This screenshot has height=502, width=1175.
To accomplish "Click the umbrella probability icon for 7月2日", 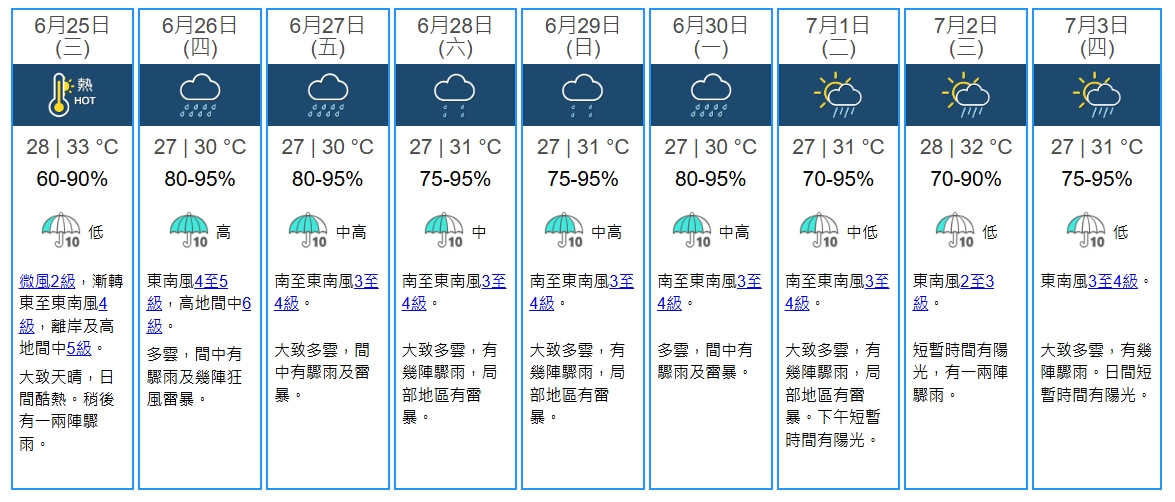I will pyautogui.click(x=955, y=231).
